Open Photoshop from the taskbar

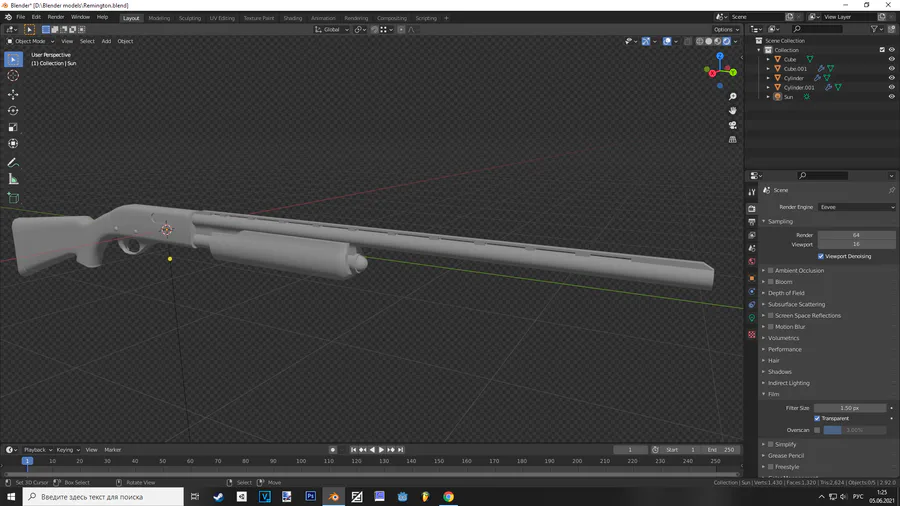(x=311, y=497)
